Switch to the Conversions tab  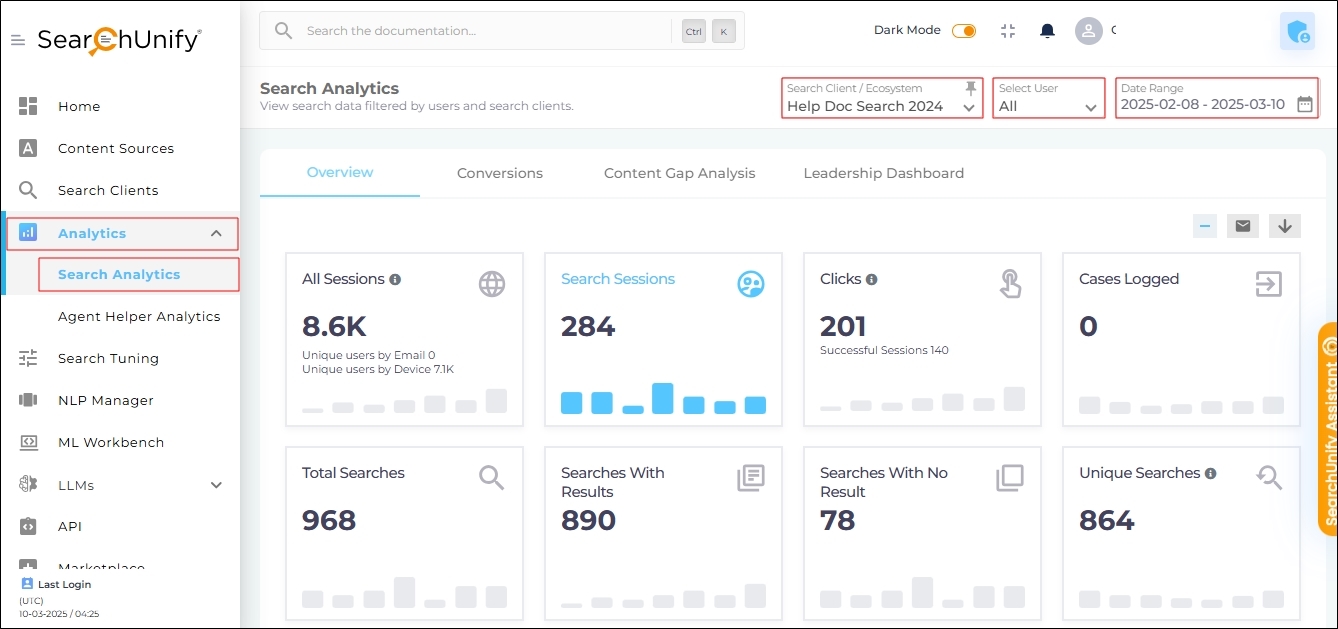tap(499, 173)
